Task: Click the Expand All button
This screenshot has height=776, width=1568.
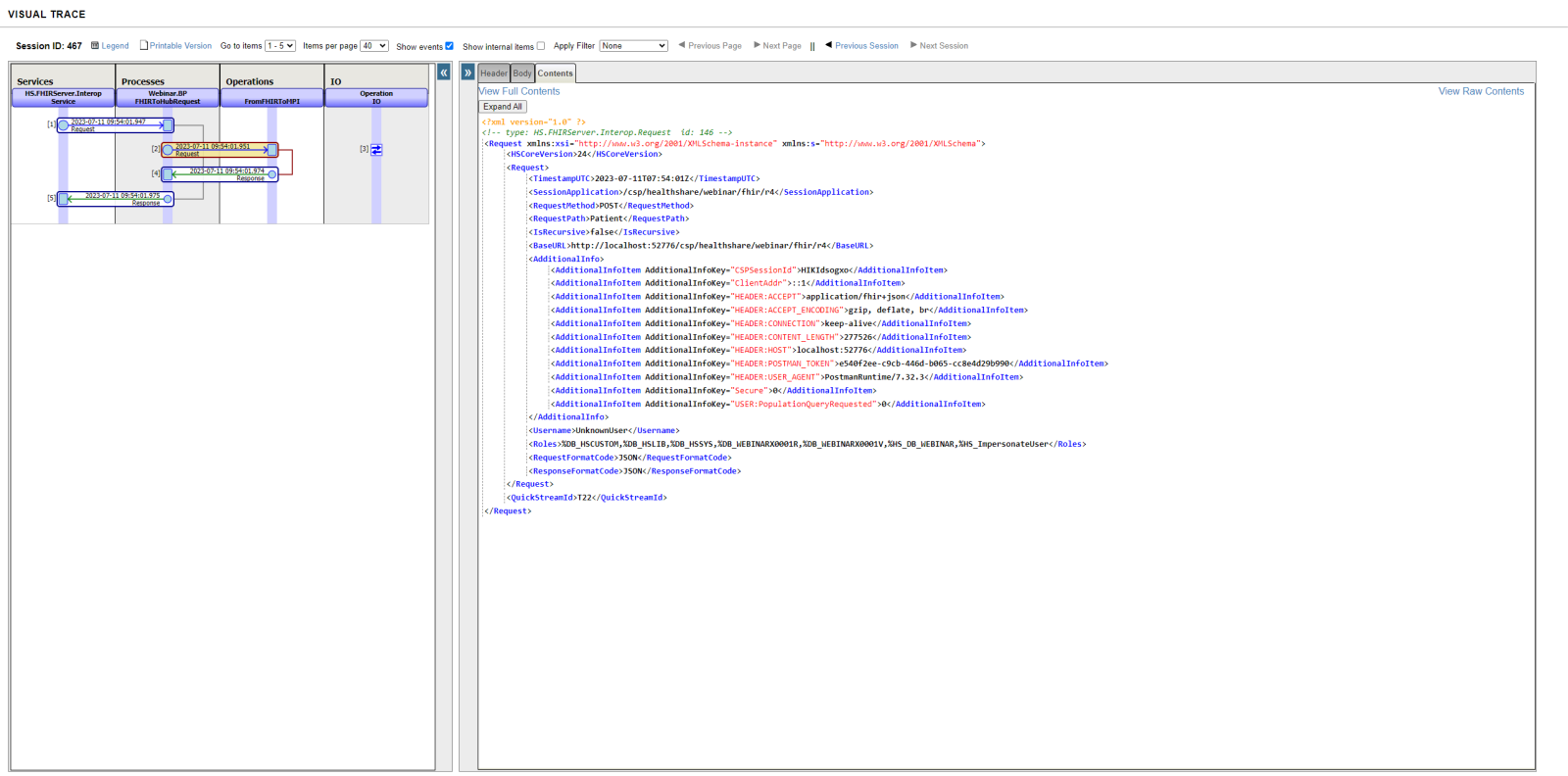Action: coord(503,107)
